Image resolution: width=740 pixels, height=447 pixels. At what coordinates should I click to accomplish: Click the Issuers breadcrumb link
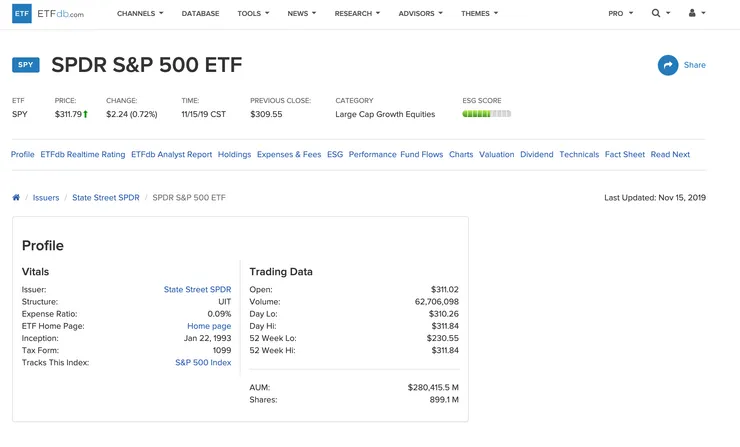point(46,198)
